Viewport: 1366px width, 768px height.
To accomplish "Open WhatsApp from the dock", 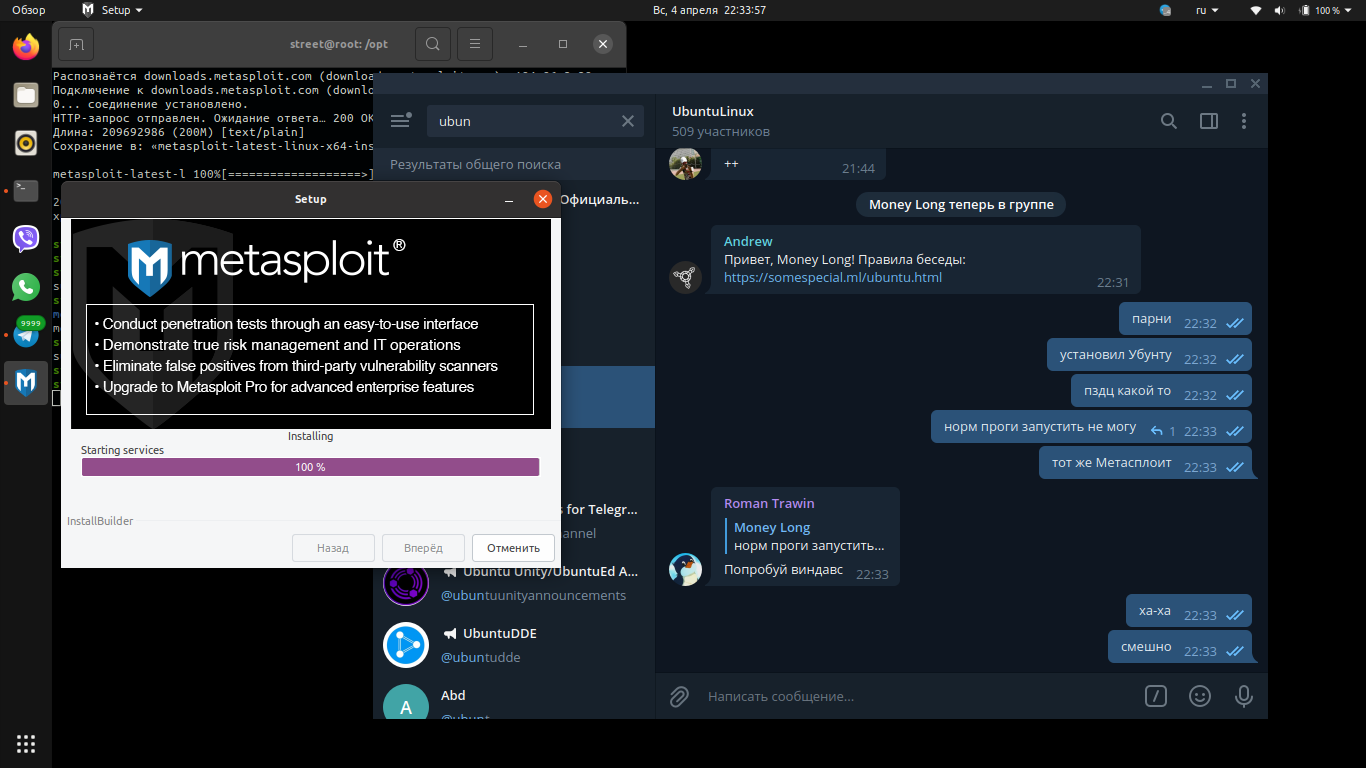I will click(x=26, y=287).
